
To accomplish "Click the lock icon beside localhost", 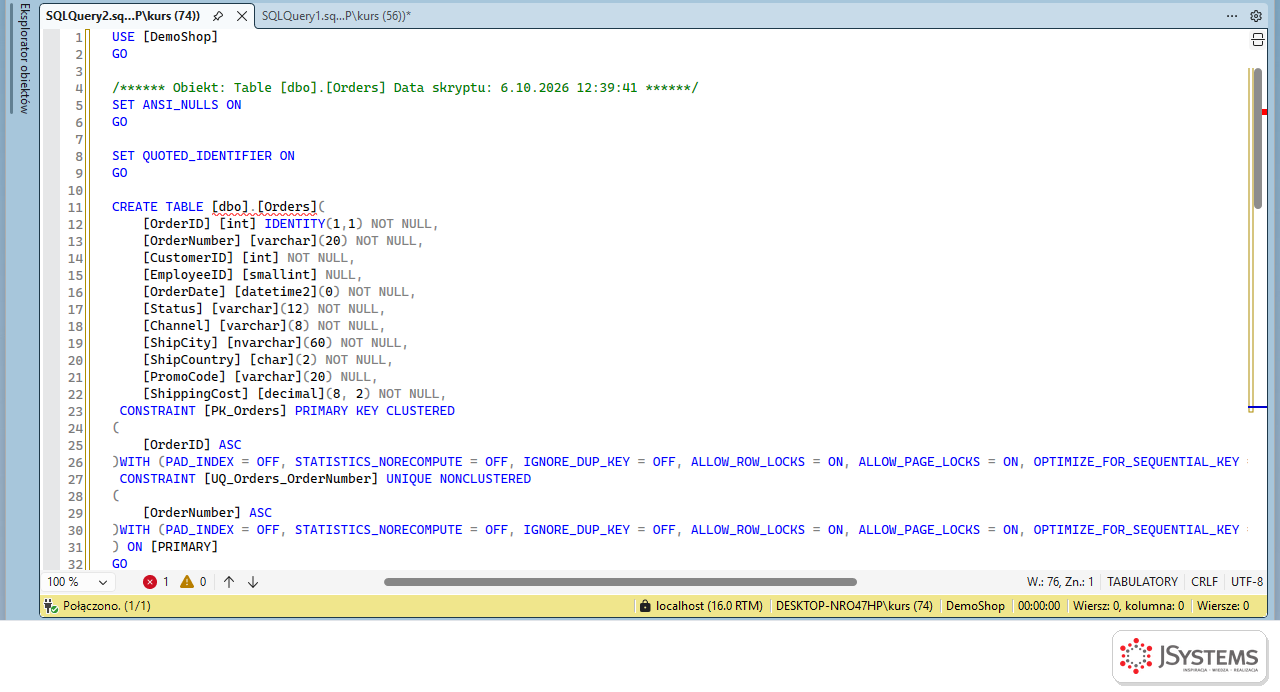I will coord(645,605).
